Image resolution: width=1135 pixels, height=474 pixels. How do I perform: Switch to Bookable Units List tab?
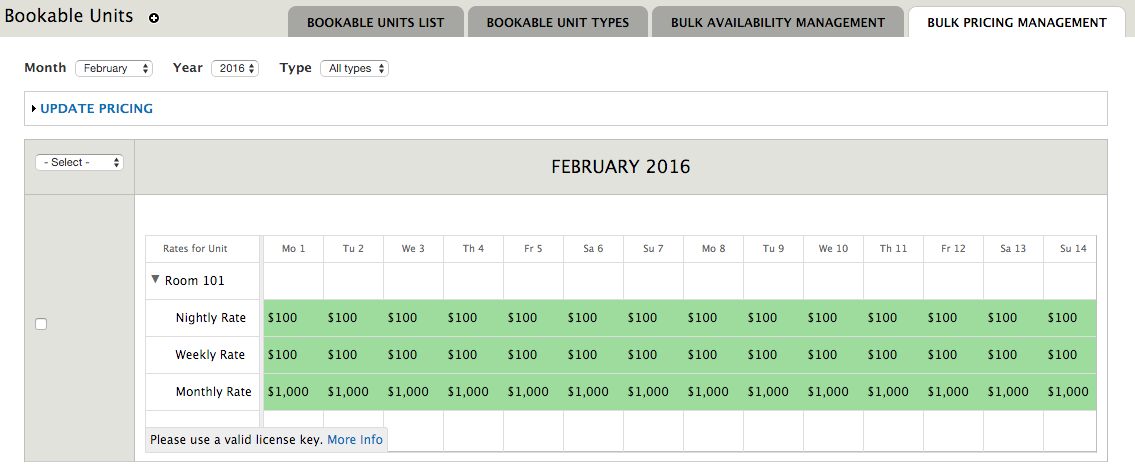pyautogui.click(x=376, y=22)
